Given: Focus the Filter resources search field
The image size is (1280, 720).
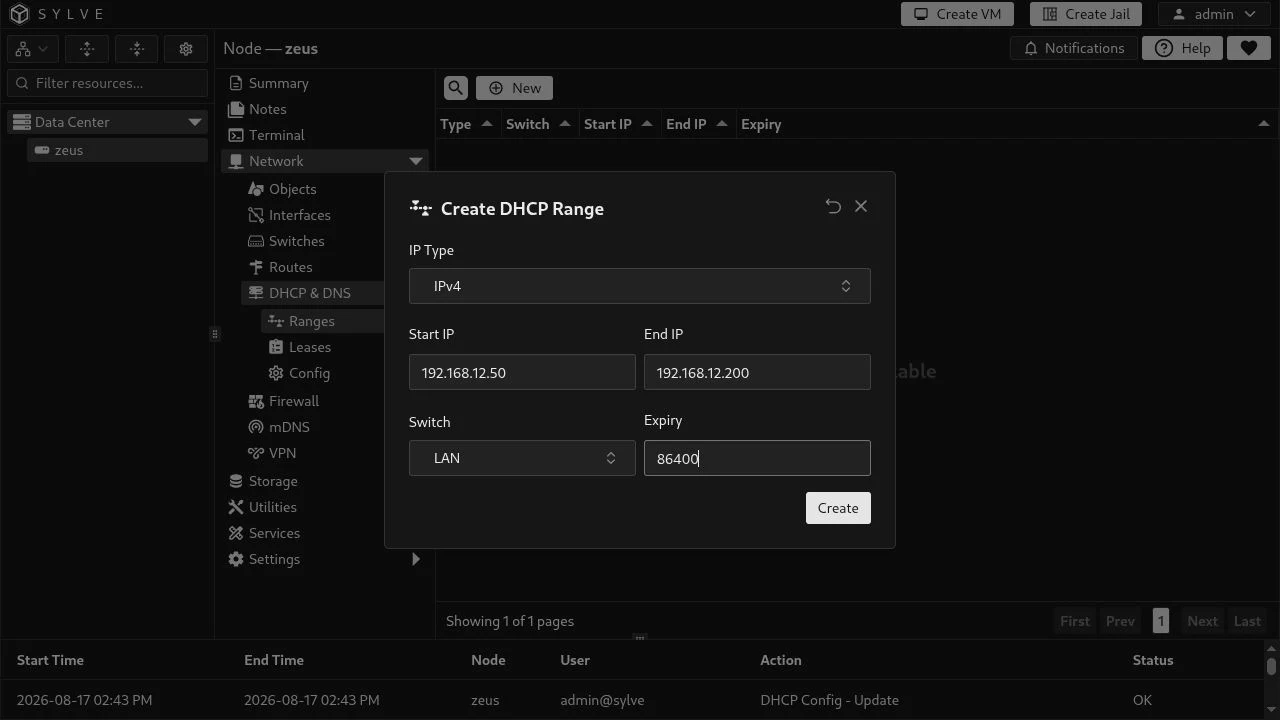Looking at the screenshot, I should [x=108, y=83].
